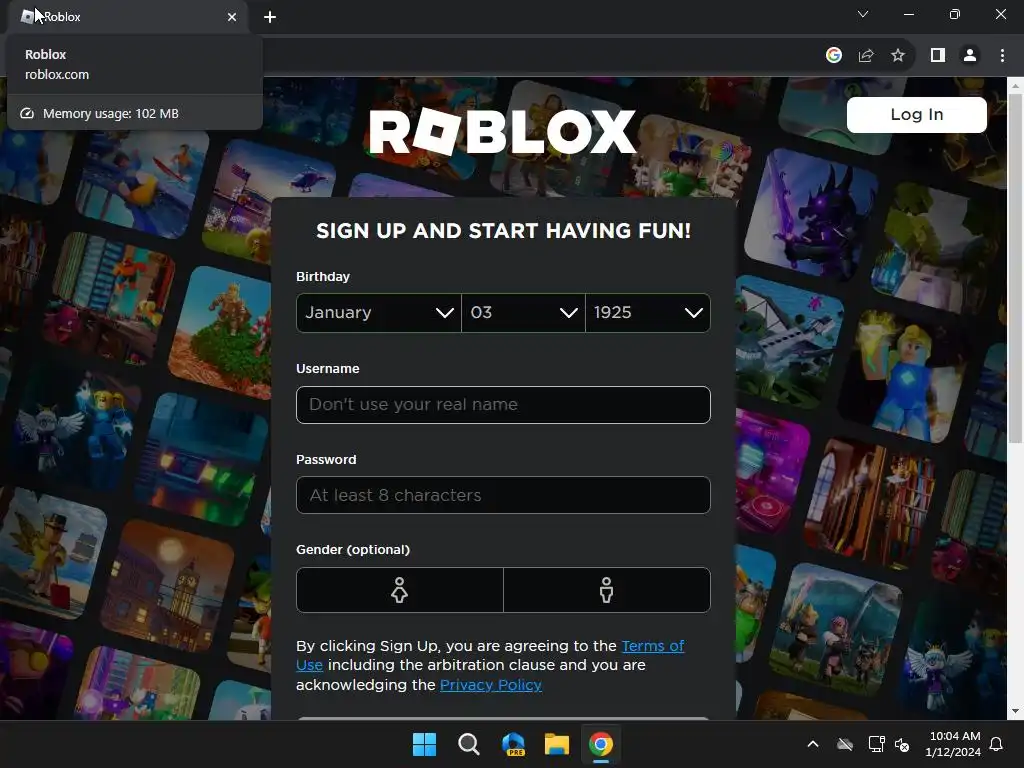Click the purple dragon game thumbnail

tap(810, 214)
